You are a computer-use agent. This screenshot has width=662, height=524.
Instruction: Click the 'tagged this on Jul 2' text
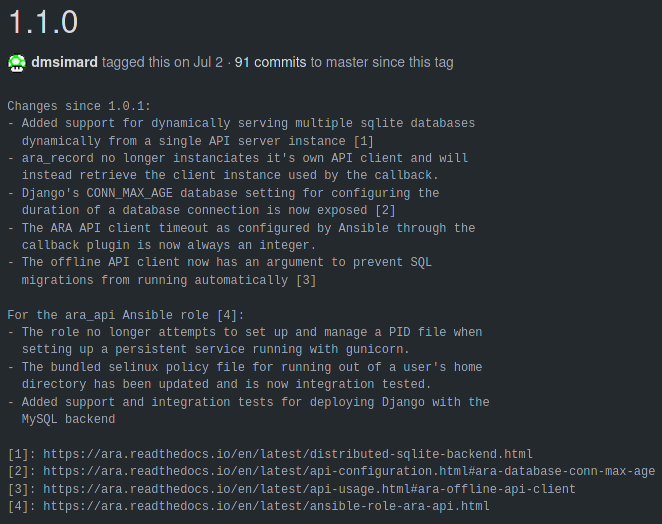click(x=162, y=62)
